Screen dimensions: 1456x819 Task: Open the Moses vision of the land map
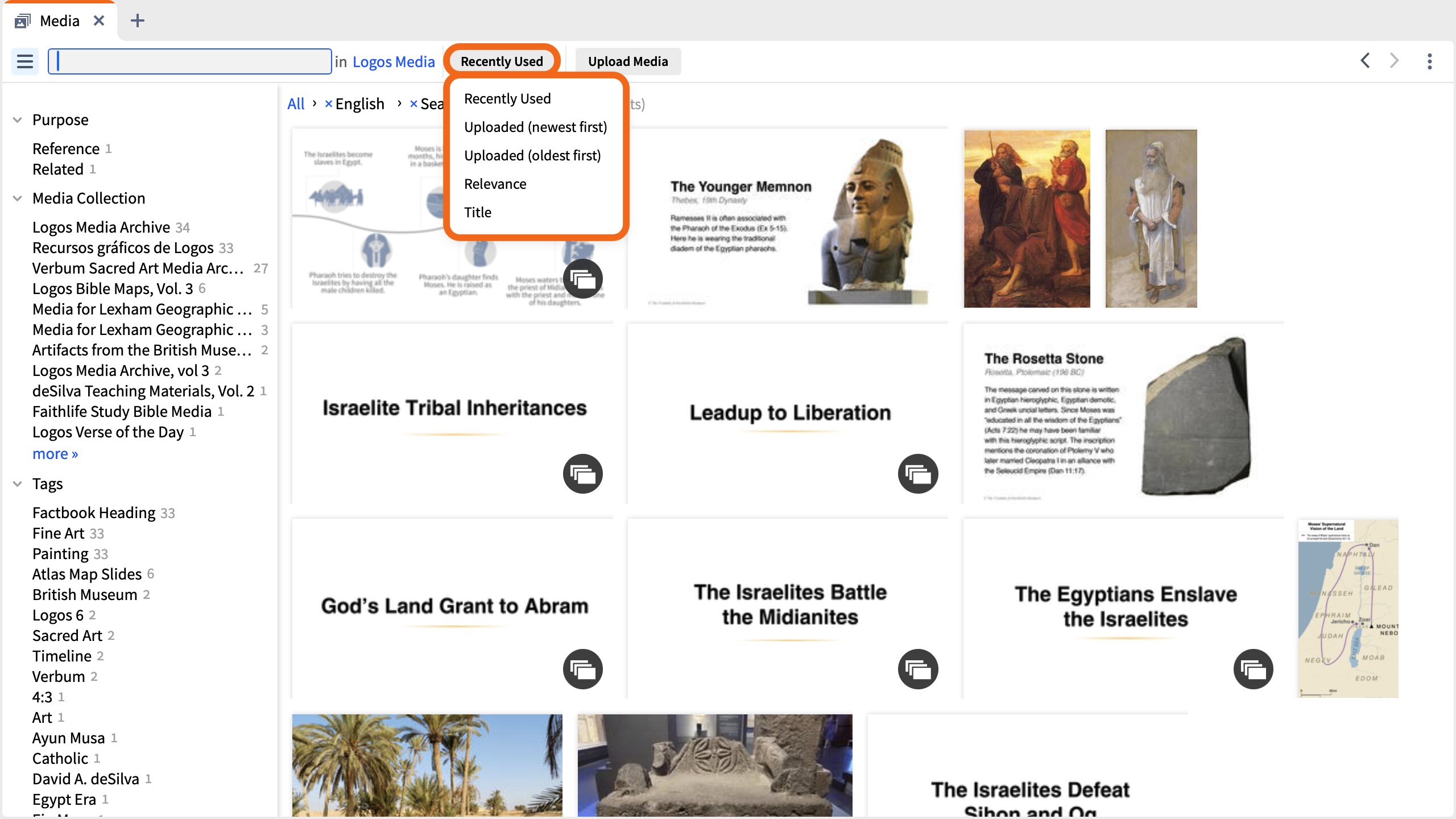(x=1348, y=608)
